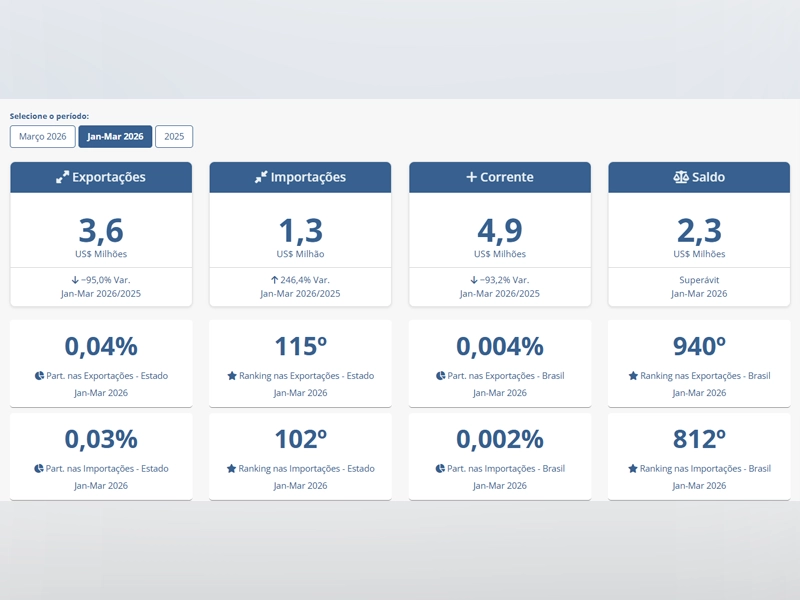
Task: Click star icon for Ranking nas Exportações - Estado
Action: tap(232, 376)
